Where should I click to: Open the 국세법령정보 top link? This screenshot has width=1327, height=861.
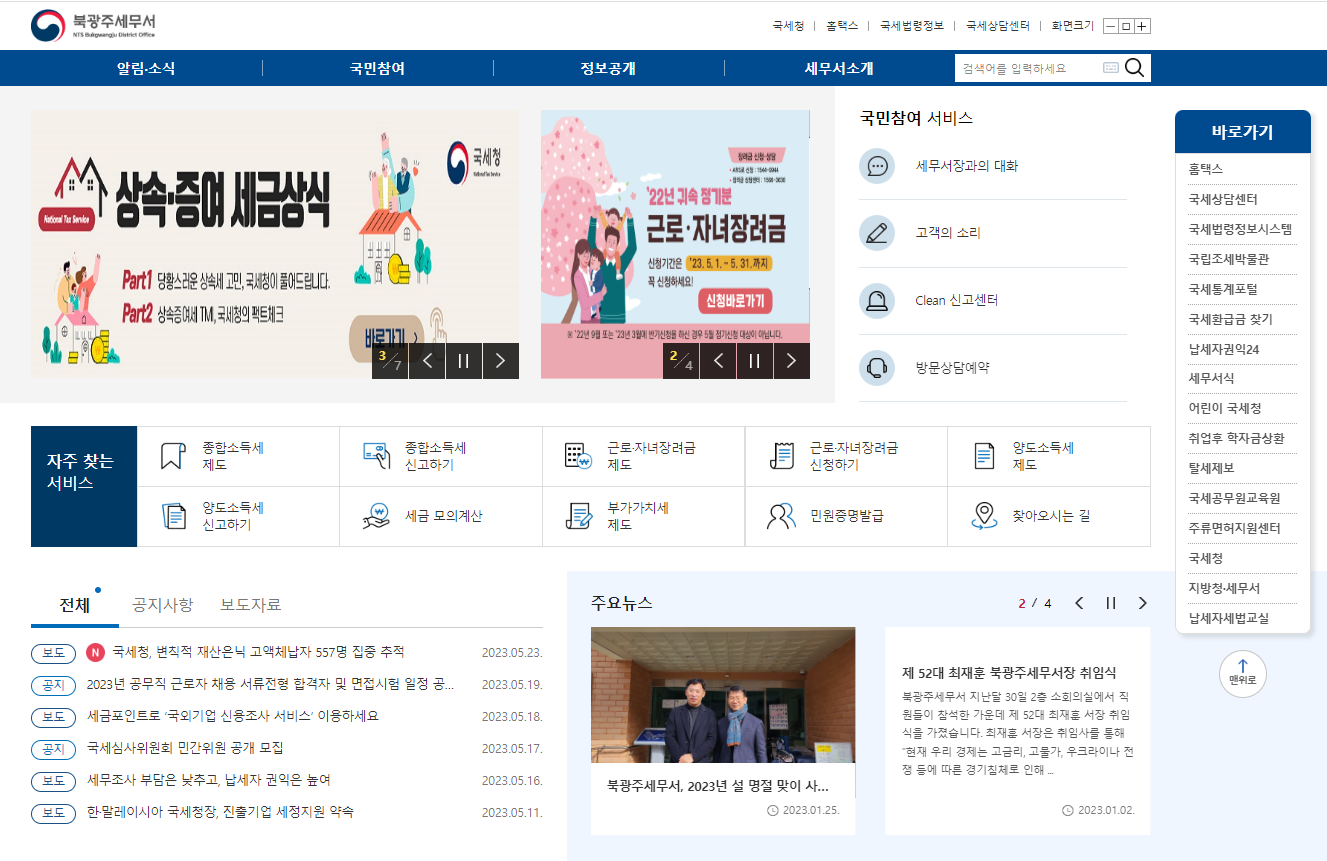(912, 26)
